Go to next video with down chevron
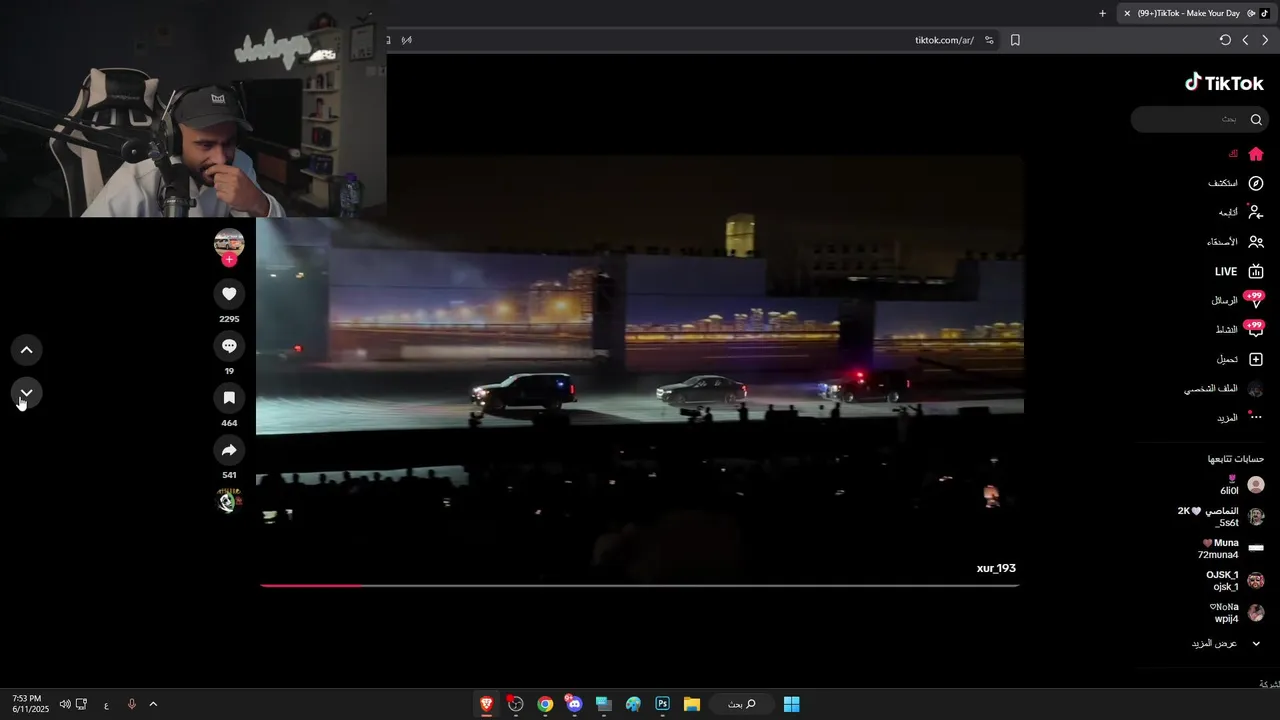1280x720 pixels. point(26,393)
